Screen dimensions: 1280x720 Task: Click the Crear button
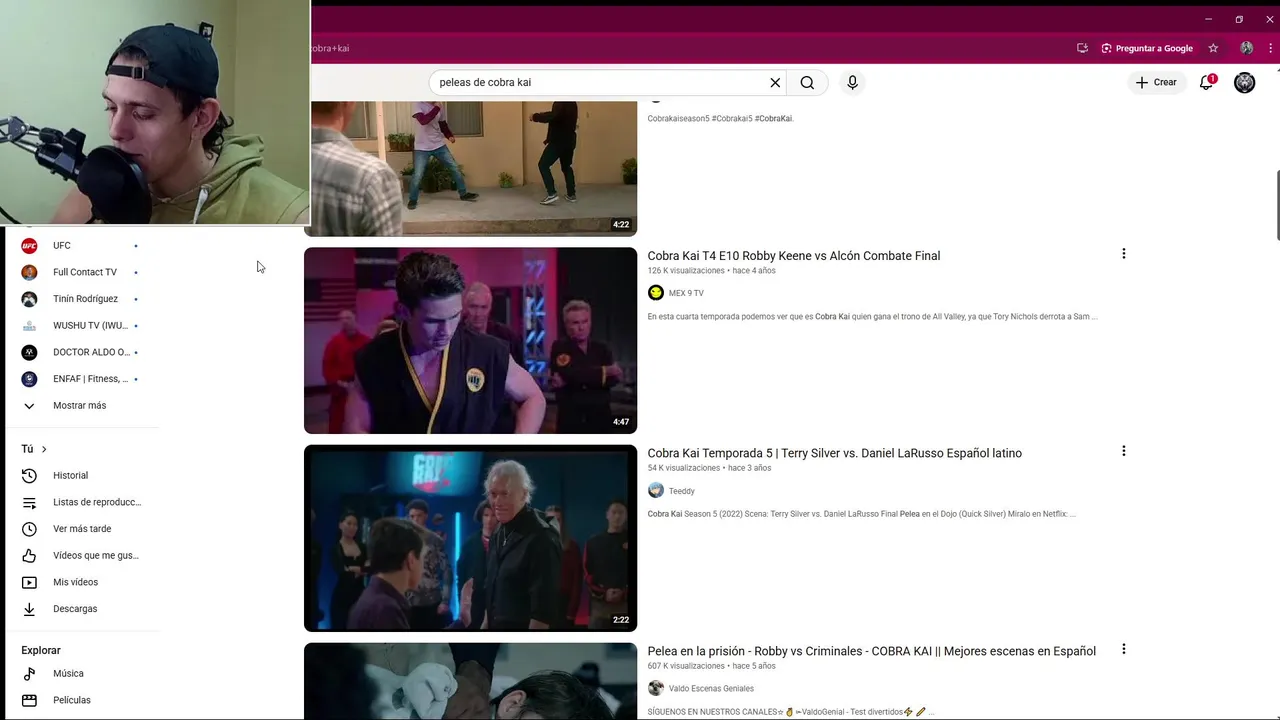tap(1156, 82)
